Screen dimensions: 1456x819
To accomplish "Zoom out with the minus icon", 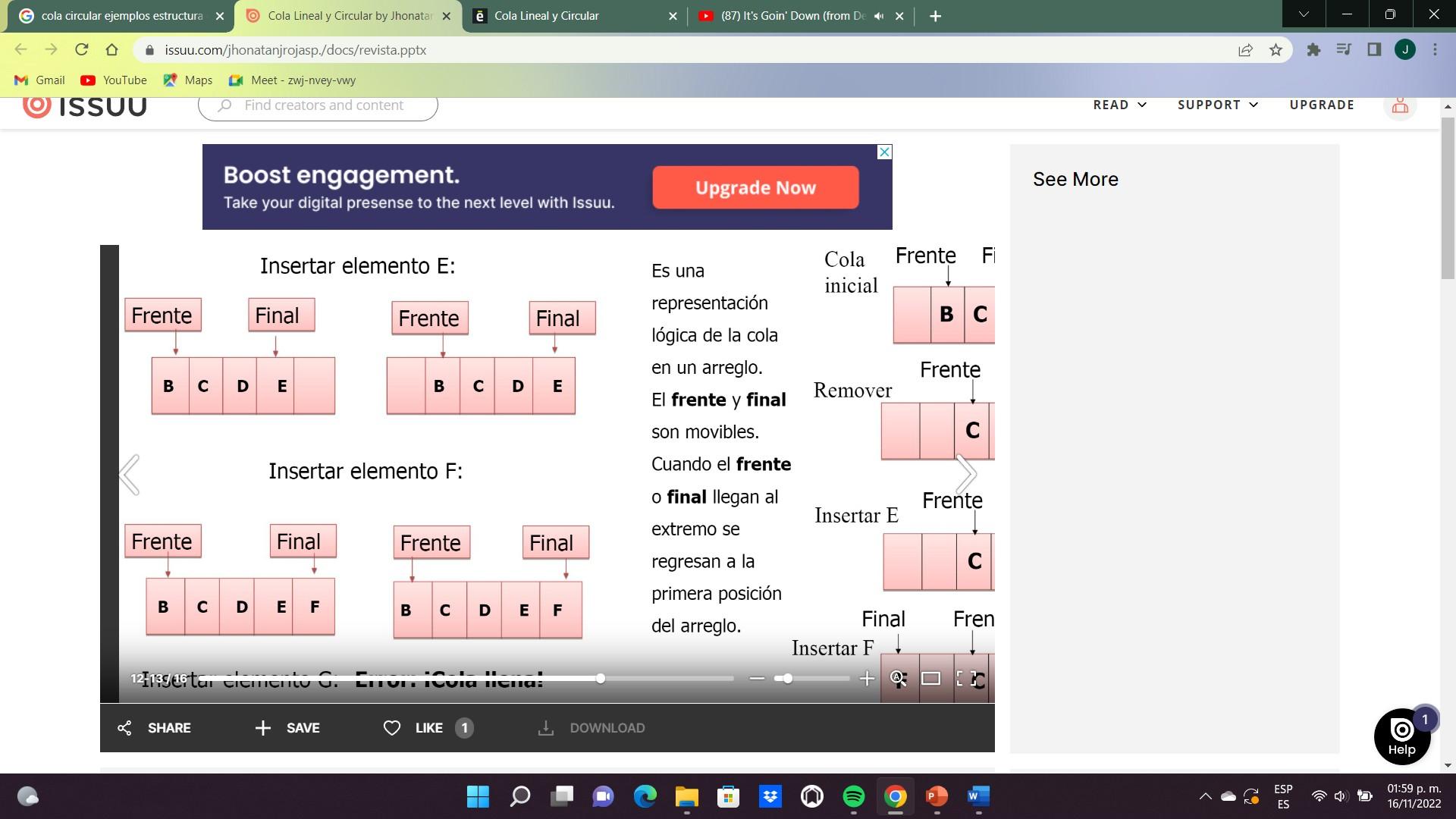I will coord(756,679).
